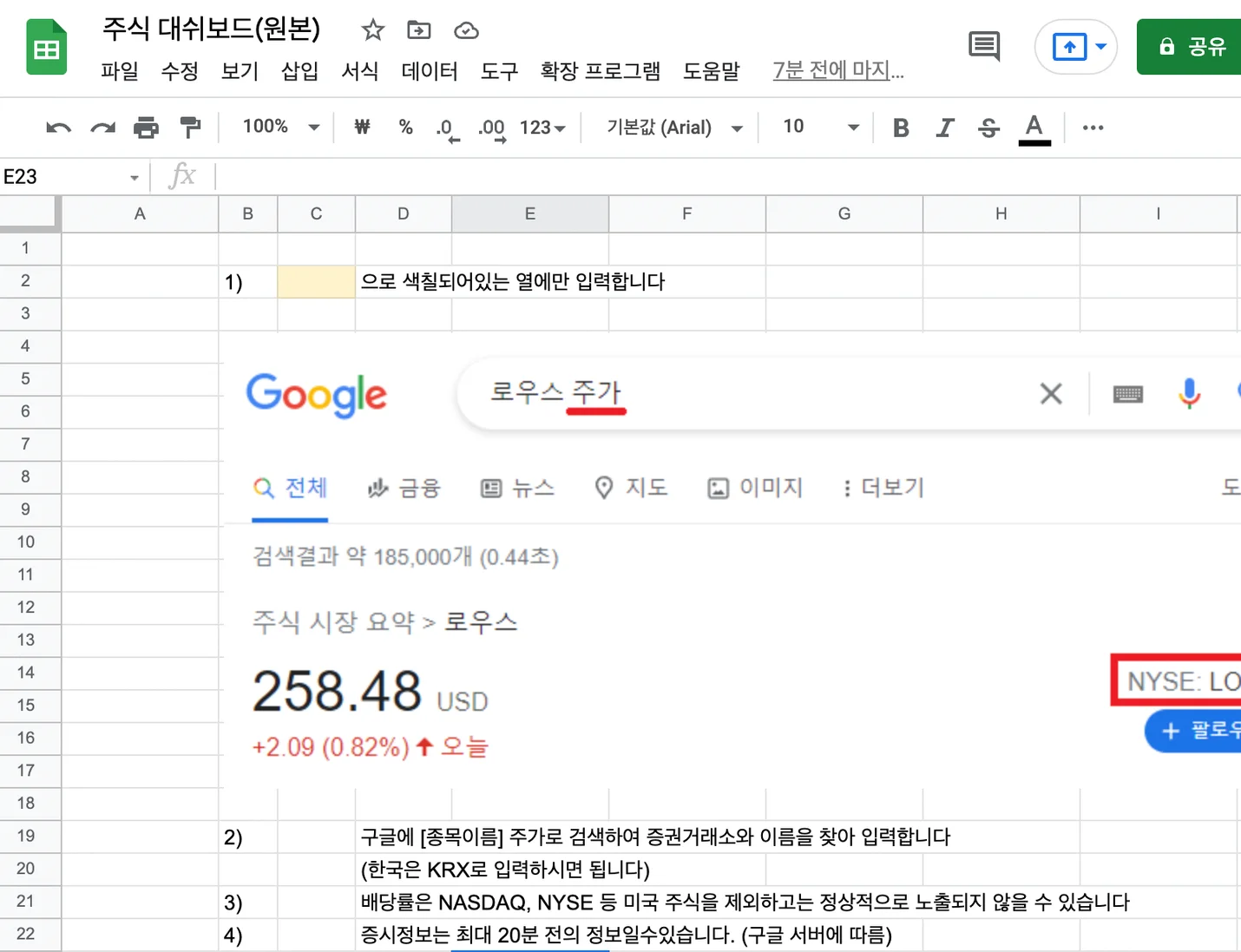The image size is (1241, 952).
Task: Undo the last action
Action: [58, 128]
